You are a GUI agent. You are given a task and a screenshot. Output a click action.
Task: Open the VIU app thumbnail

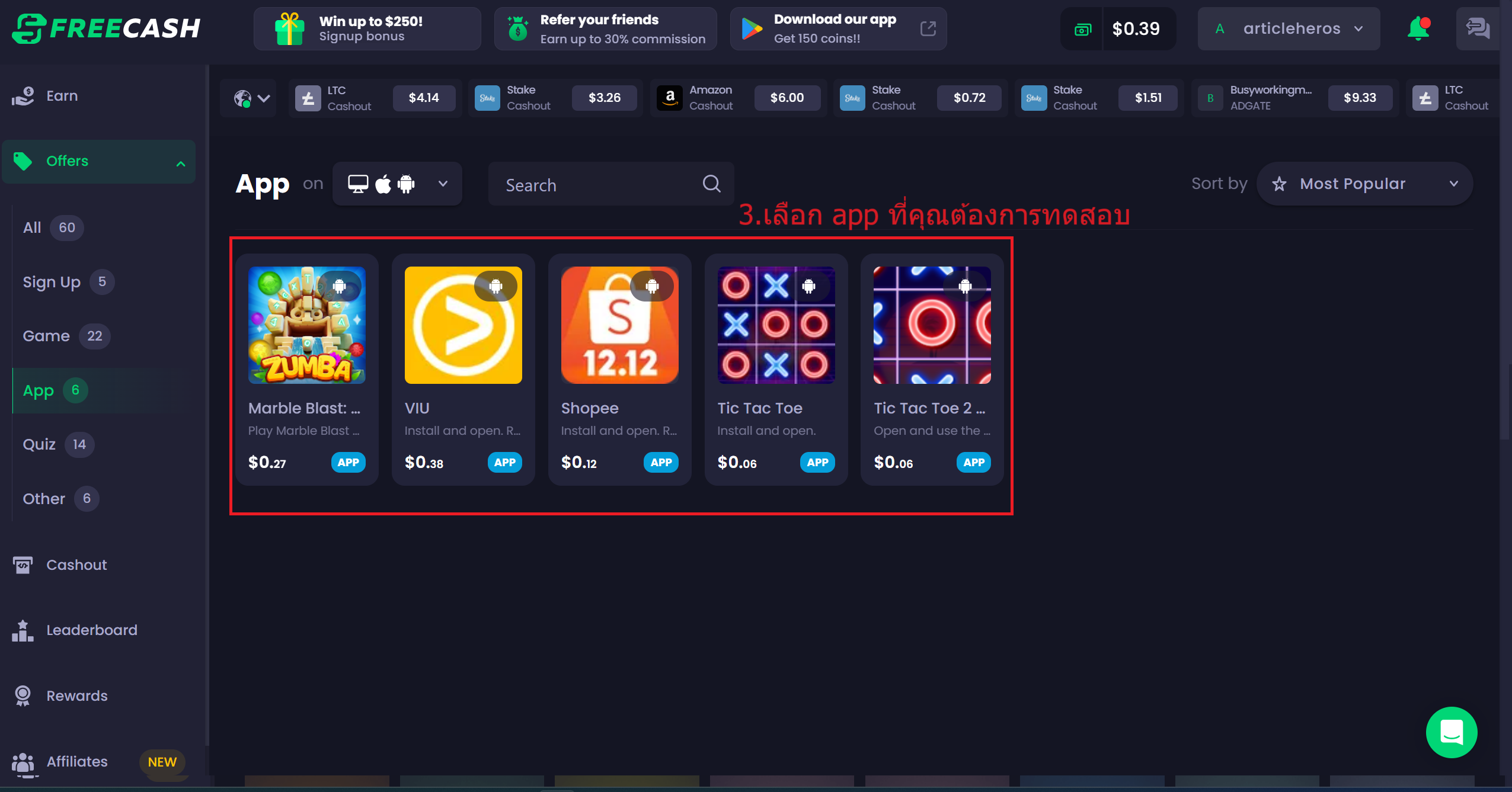(x=463, y=325)
